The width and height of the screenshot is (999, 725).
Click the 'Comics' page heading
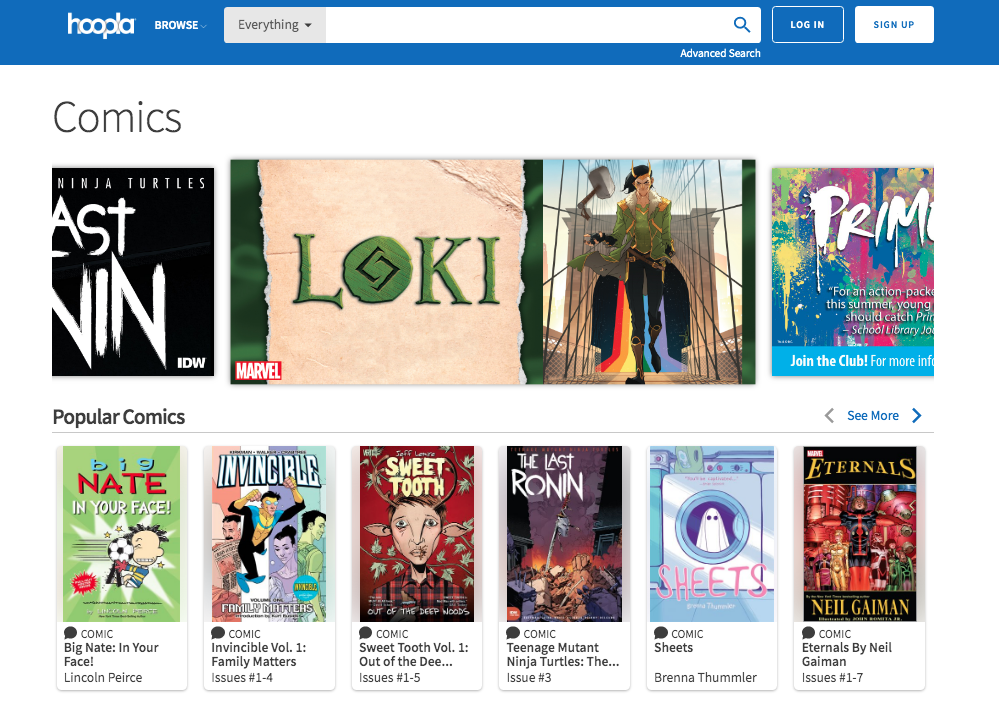[x=117, y=118]
